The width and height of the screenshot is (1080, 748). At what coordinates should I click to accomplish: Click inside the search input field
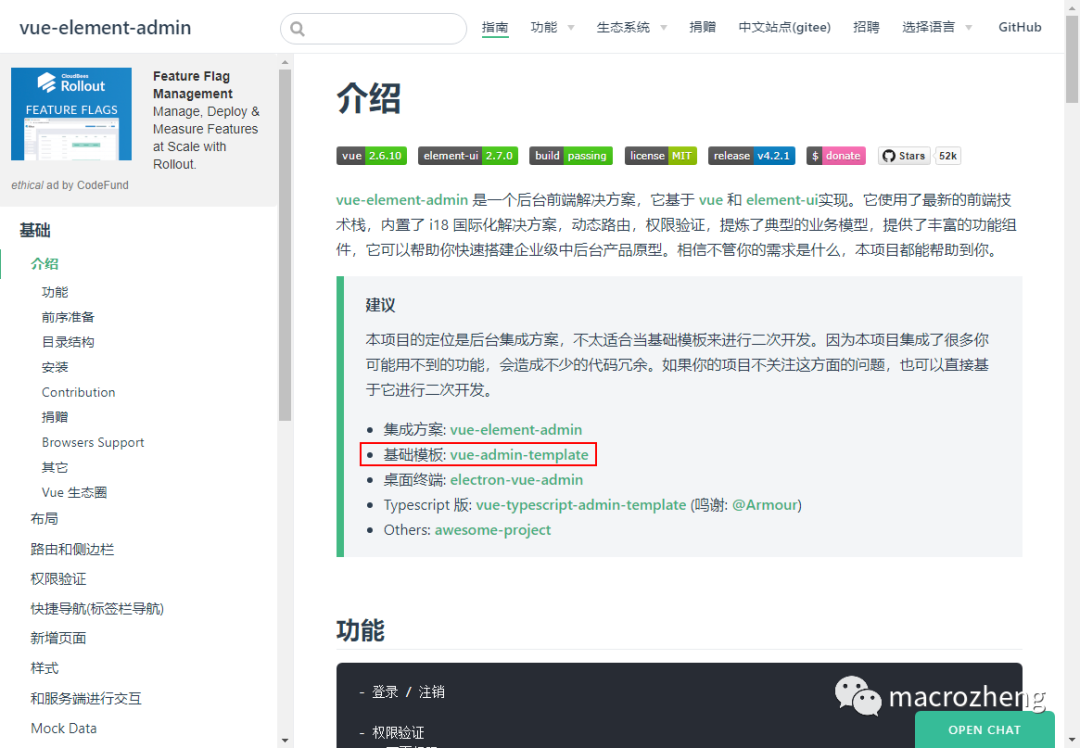coord(380,28)
